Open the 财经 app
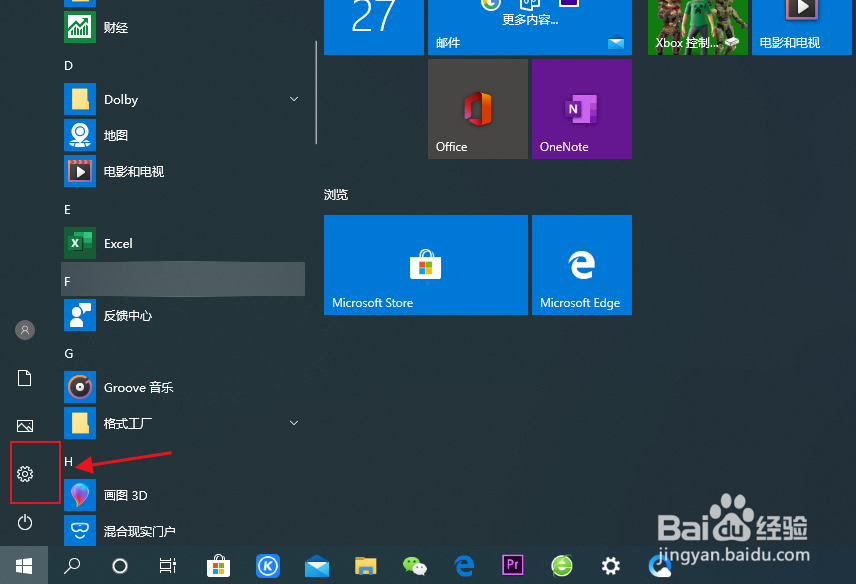This screenshot has width=856, height=584. 183,27
